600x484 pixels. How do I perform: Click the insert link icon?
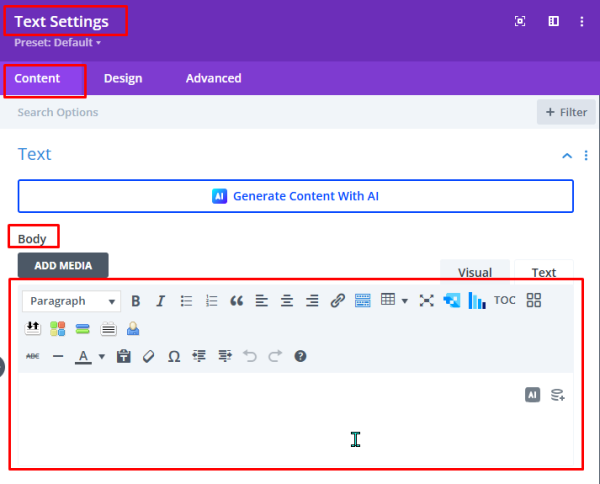pos(337,301)
